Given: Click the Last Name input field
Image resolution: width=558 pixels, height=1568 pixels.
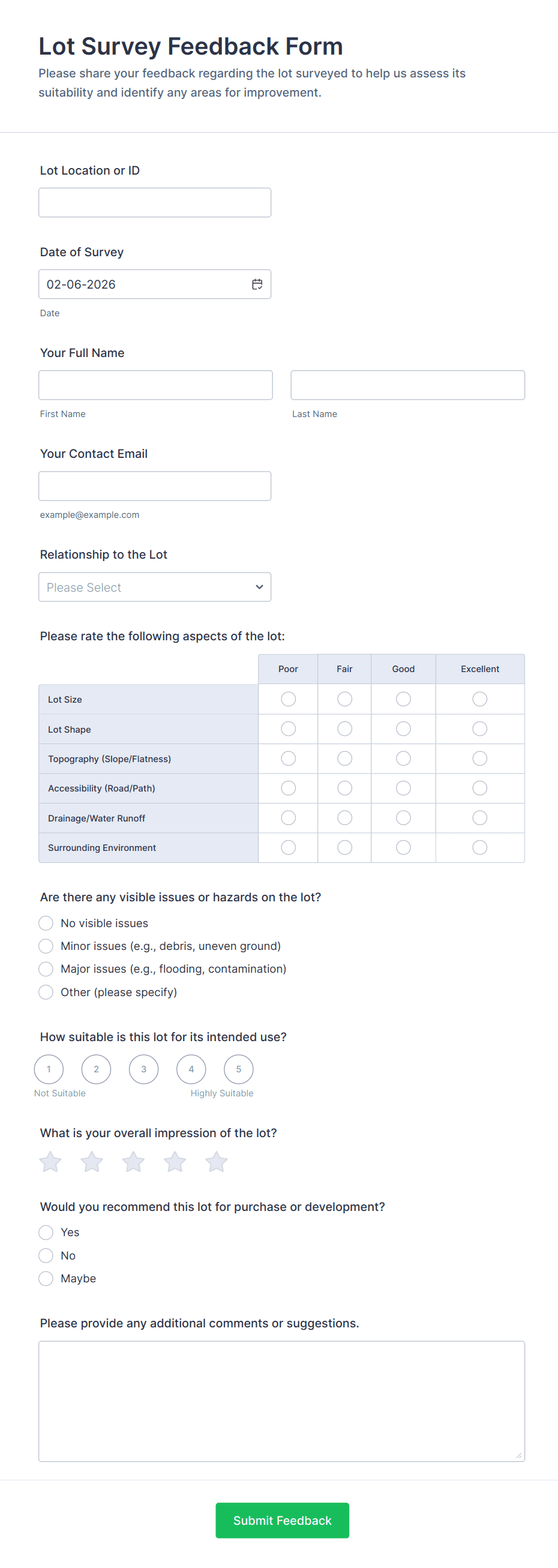Looking at the screenshot, I should 407,385.
